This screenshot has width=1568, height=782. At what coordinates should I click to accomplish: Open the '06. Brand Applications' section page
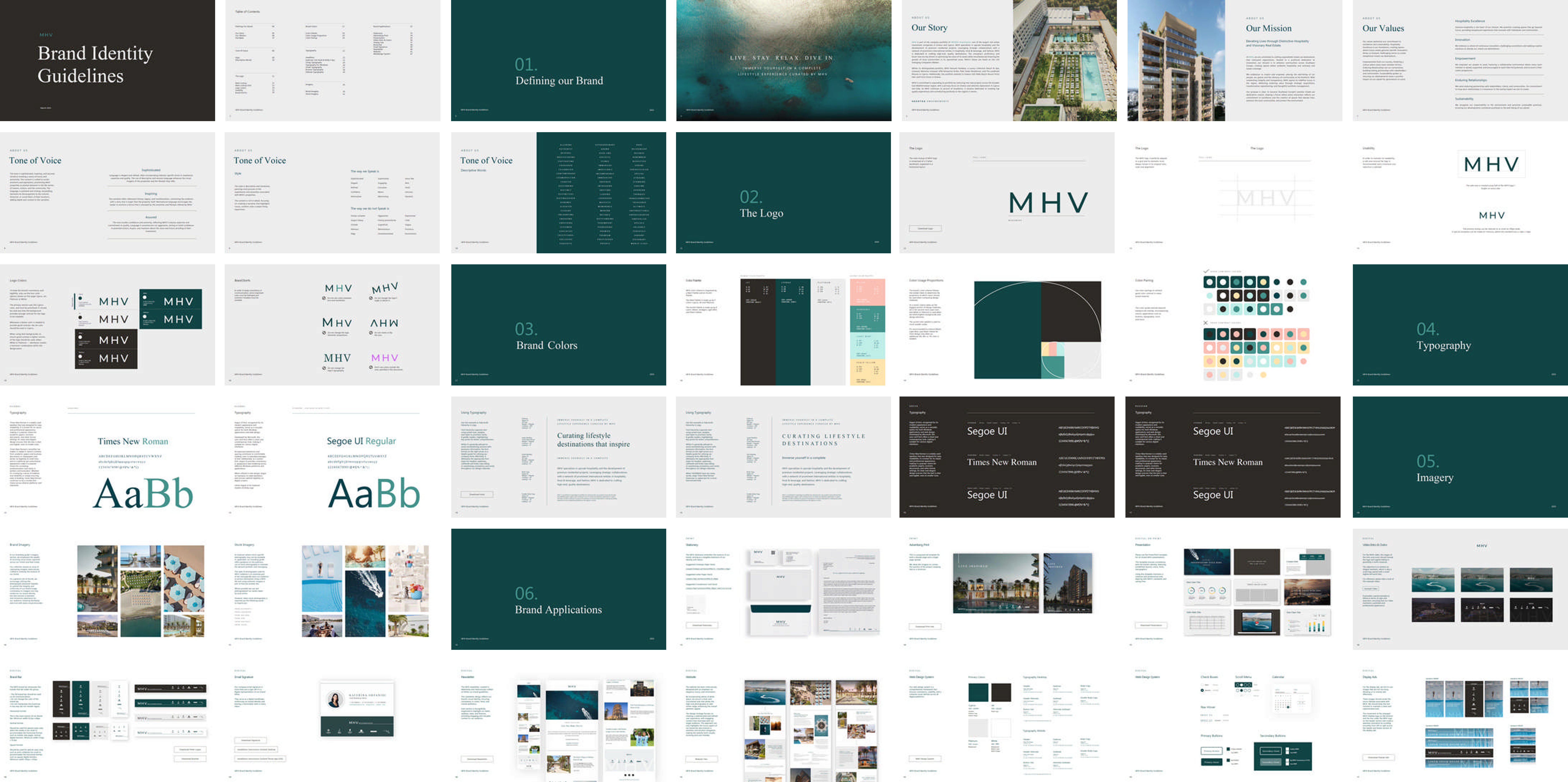[x=558, y=589]
